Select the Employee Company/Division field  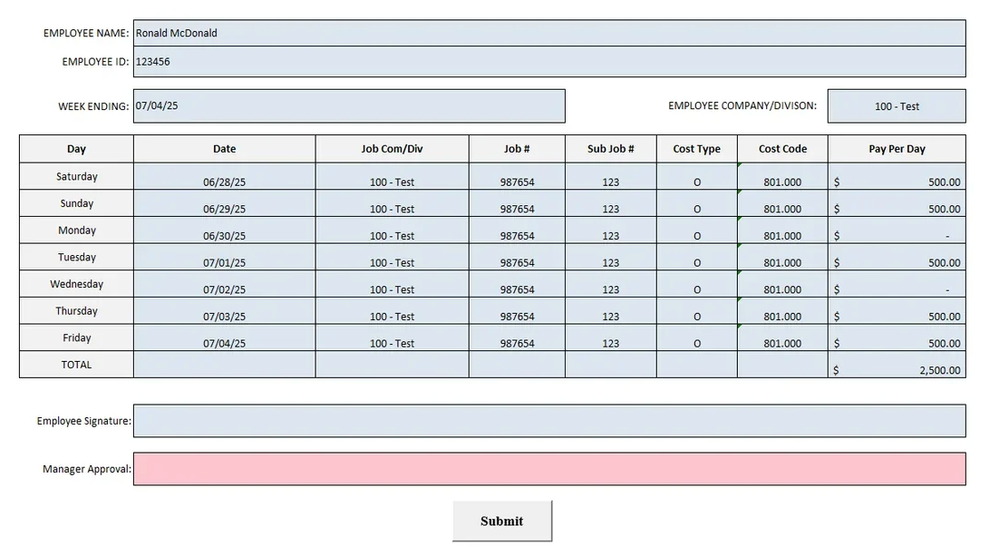coord(896,106)
